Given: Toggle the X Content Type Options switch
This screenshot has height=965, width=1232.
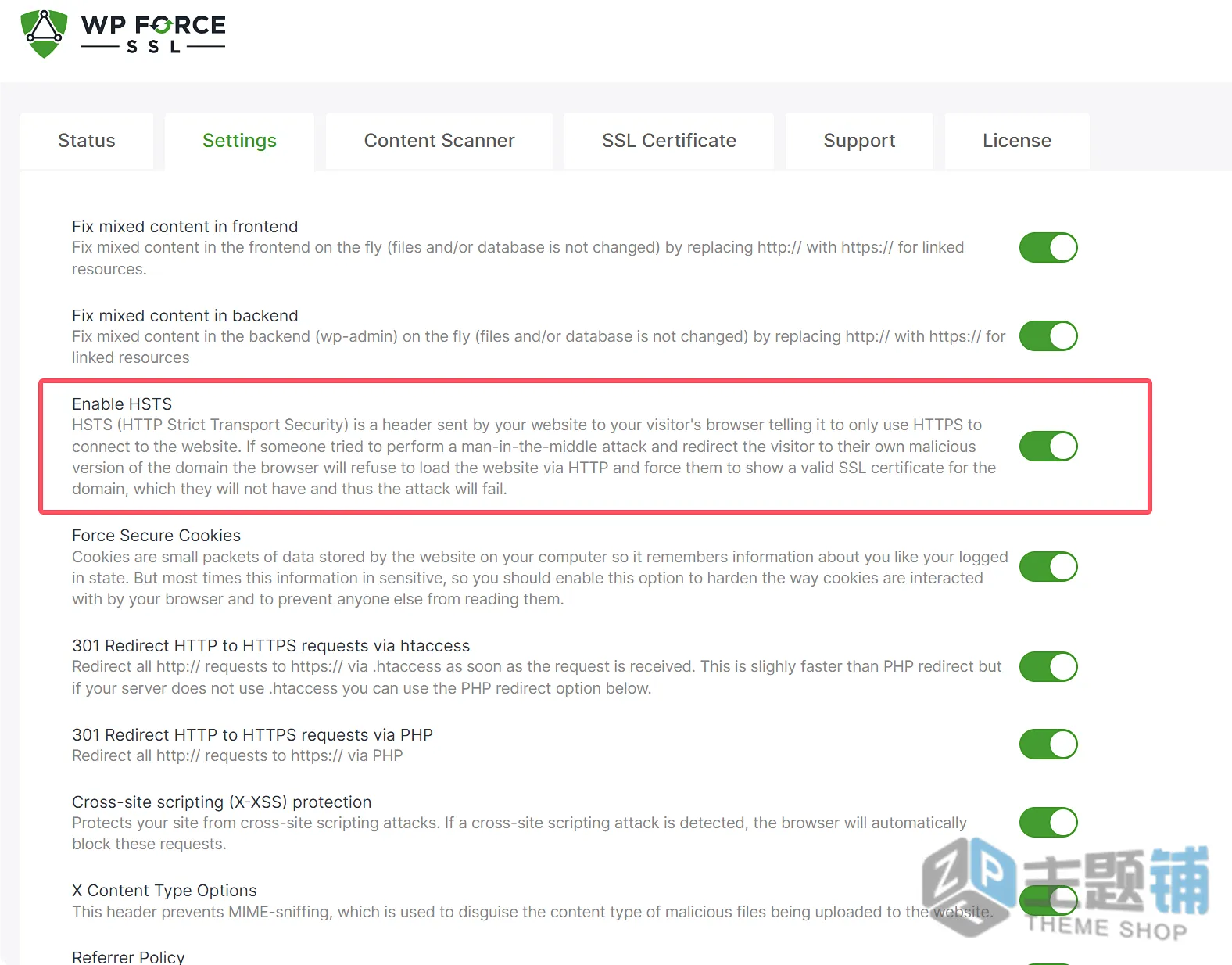Looking at the screenshot, I should pyautogui.click(x=1048, y=901).
